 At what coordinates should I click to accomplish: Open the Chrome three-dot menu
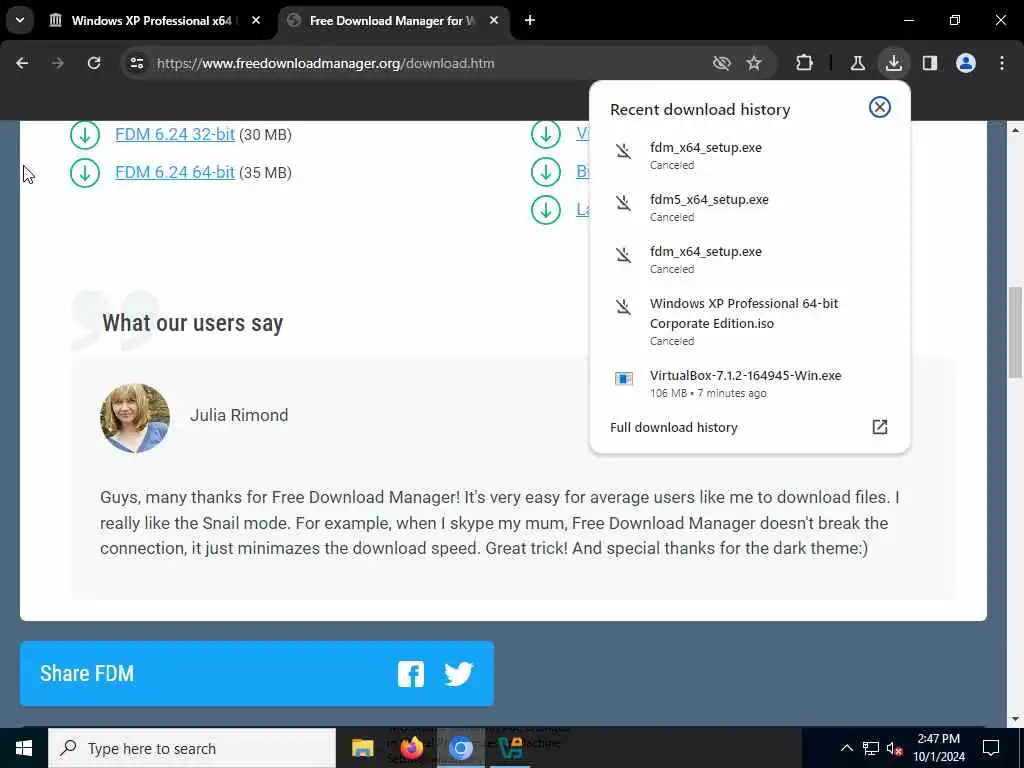(x=1002, y=63)
